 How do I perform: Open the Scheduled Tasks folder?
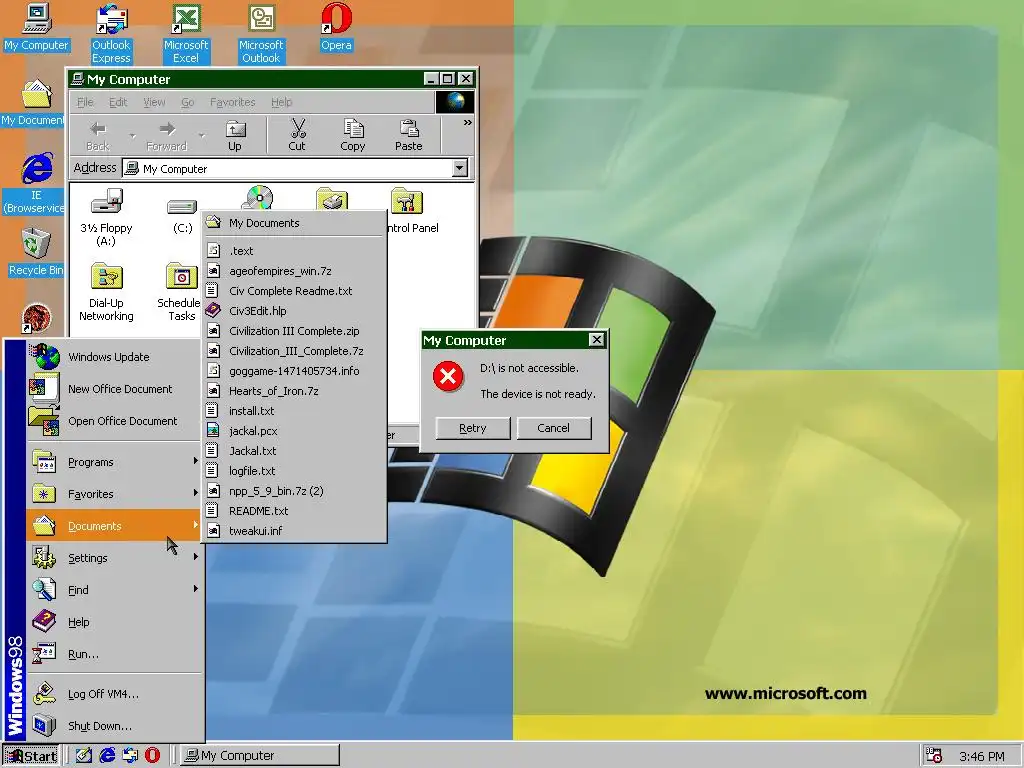pyautogui.click(x=180, y=292)
